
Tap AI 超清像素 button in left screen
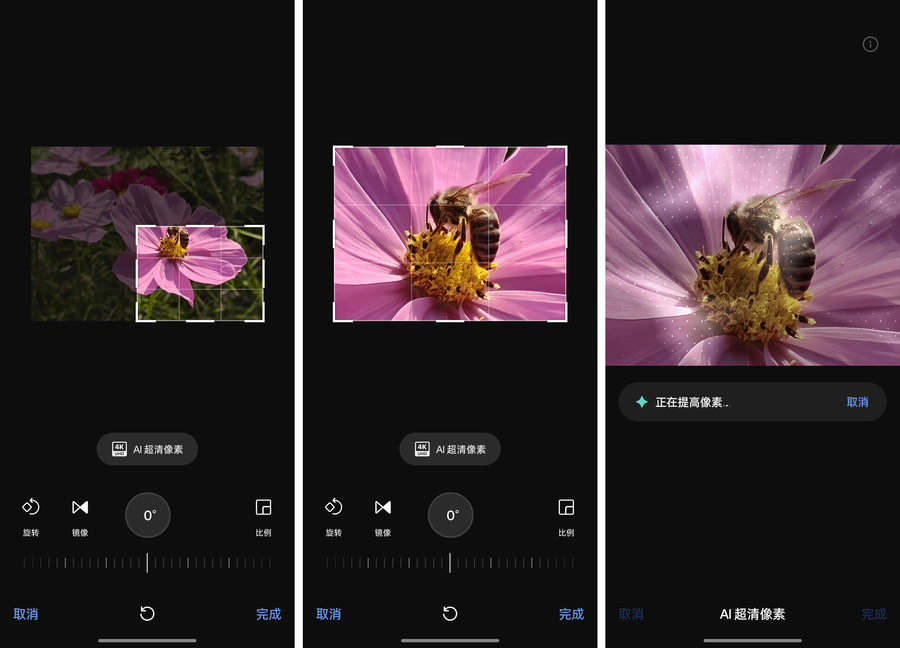click(x=147, y=449)
